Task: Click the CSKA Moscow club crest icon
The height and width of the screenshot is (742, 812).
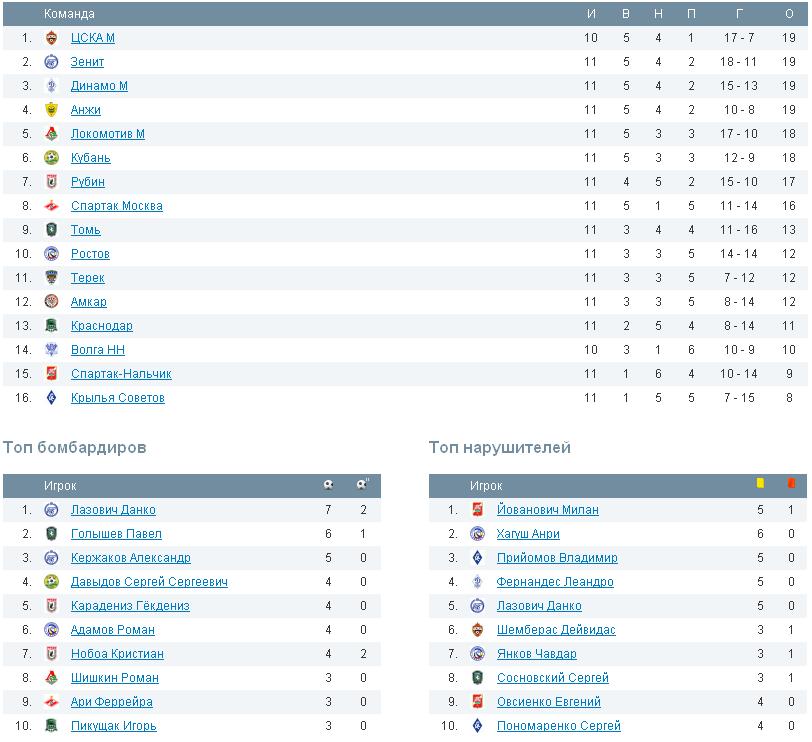Action: click(x=52, y=38)
